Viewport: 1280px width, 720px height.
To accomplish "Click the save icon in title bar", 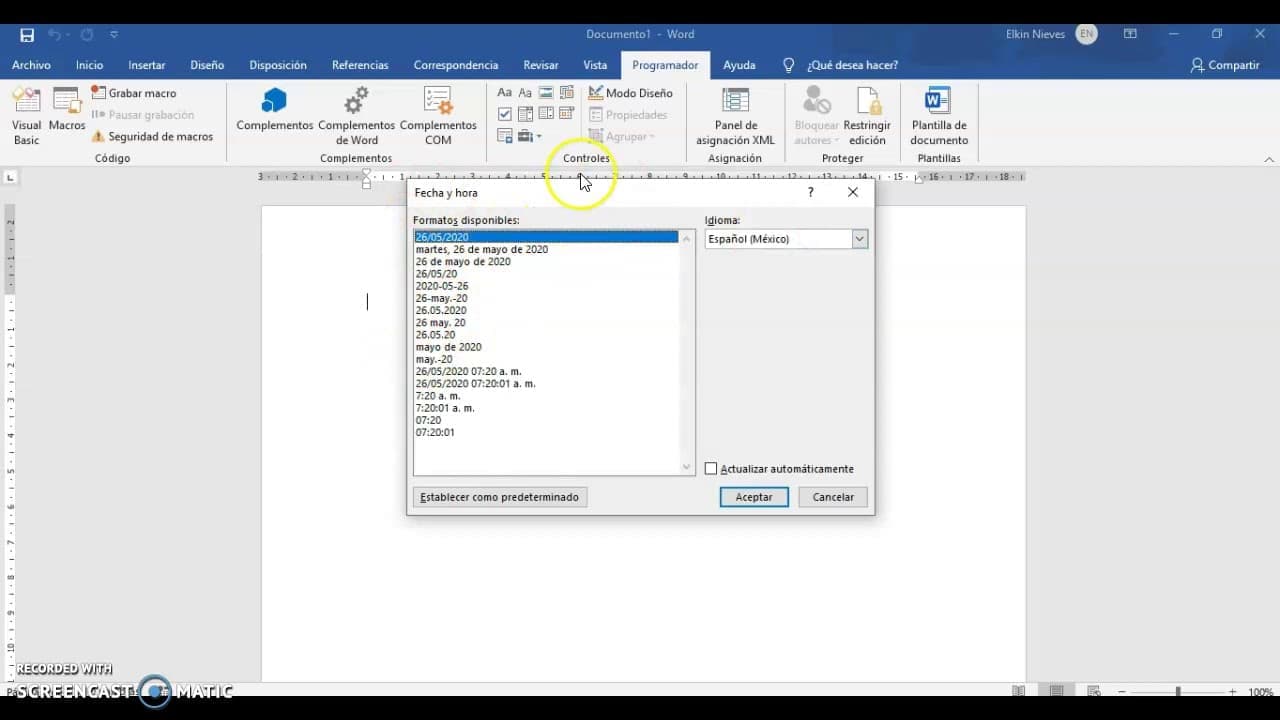I will point(27,35).
